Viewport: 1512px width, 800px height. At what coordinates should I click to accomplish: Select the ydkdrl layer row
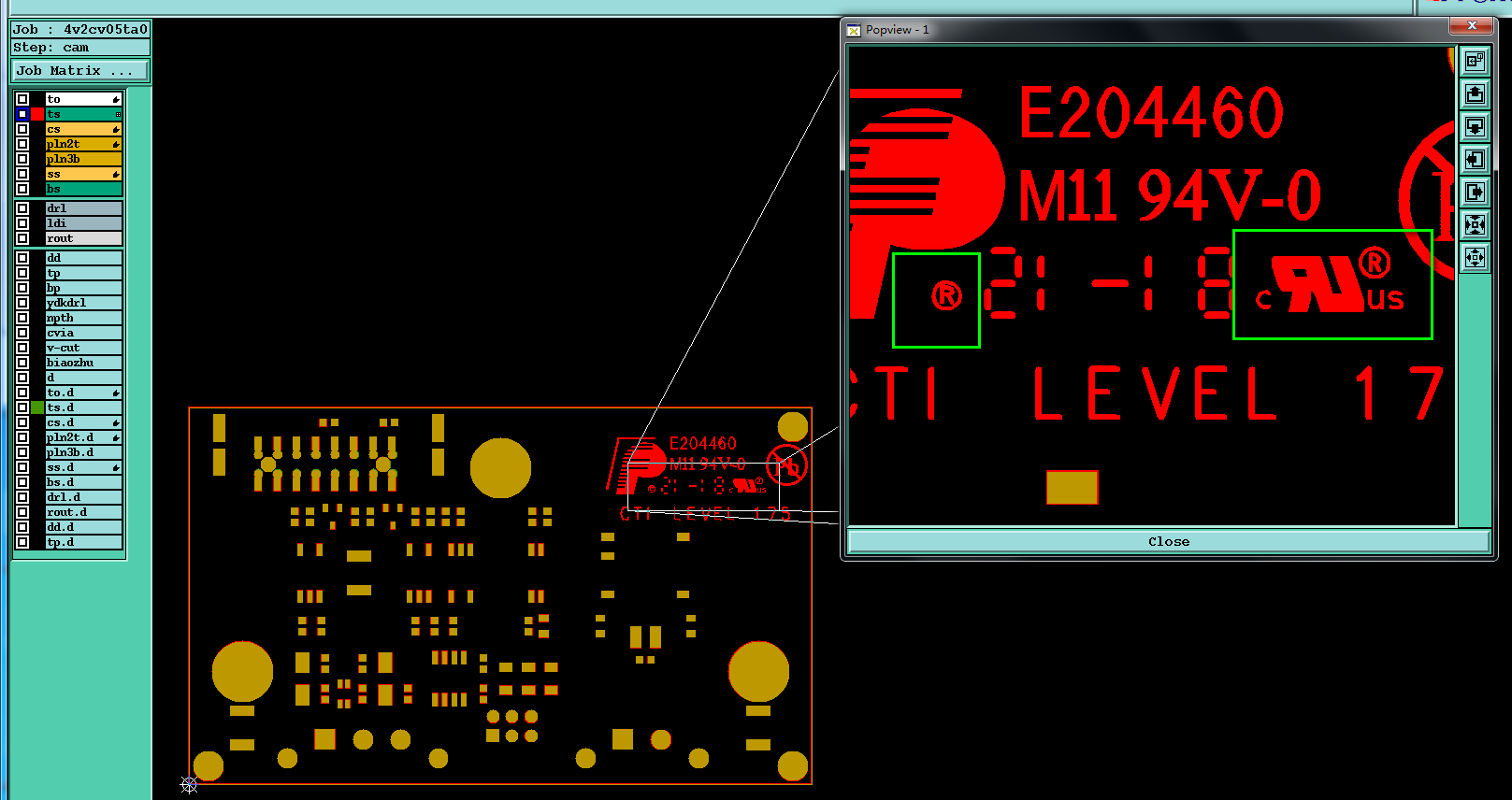(84, 303)
